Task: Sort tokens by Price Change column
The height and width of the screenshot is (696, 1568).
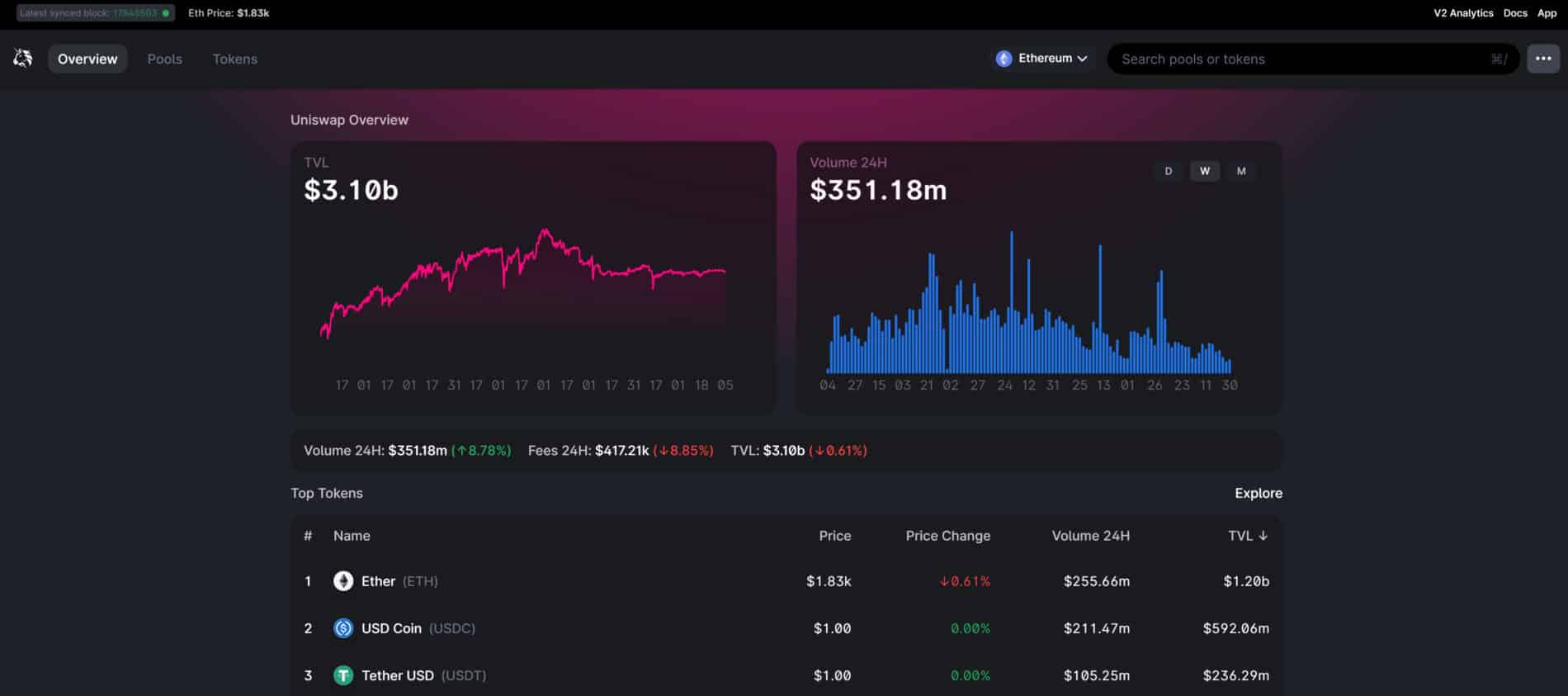Action: (947, 536)
